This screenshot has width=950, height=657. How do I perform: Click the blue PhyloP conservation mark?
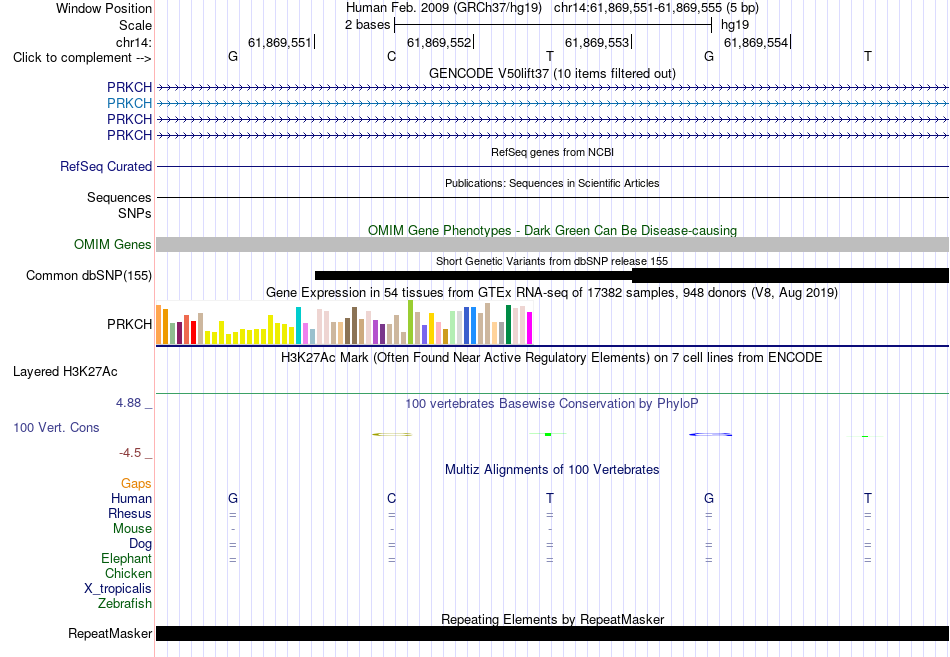[x=710, y=435]
